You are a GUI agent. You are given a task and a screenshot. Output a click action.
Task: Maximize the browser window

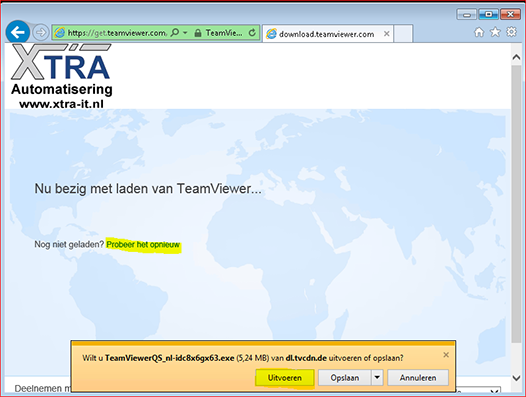point(488,14)
